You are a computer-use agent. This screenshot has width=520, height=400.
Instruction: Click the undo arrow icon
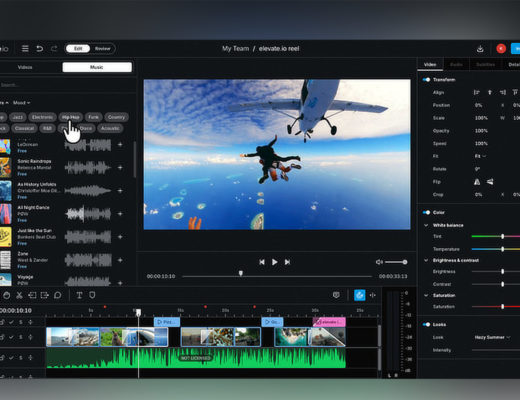(40, 49)
